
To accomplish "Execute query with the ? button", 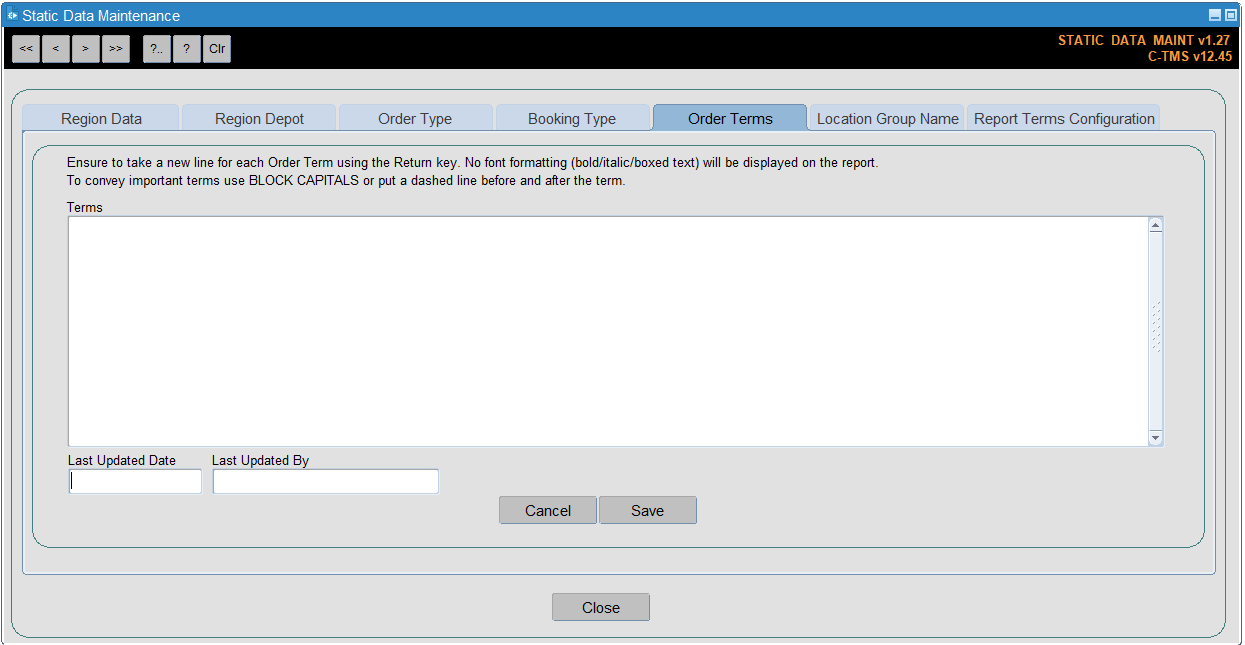I will coord(187,49).
